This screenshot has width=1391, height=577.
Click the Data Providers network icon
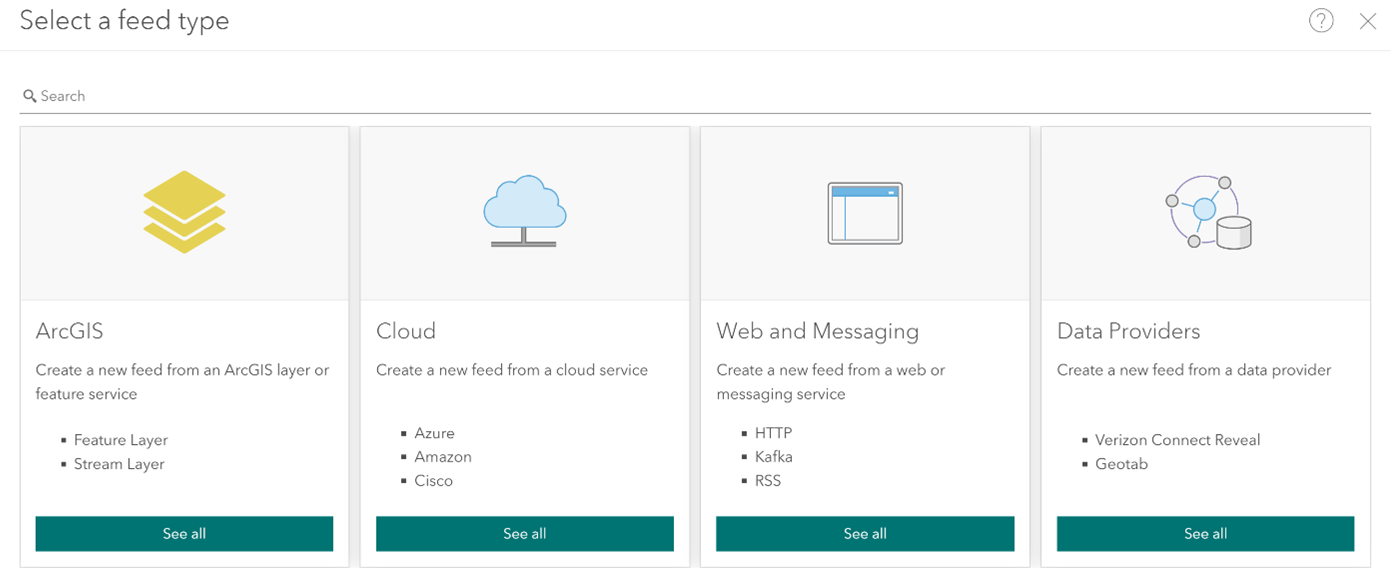1209,213
